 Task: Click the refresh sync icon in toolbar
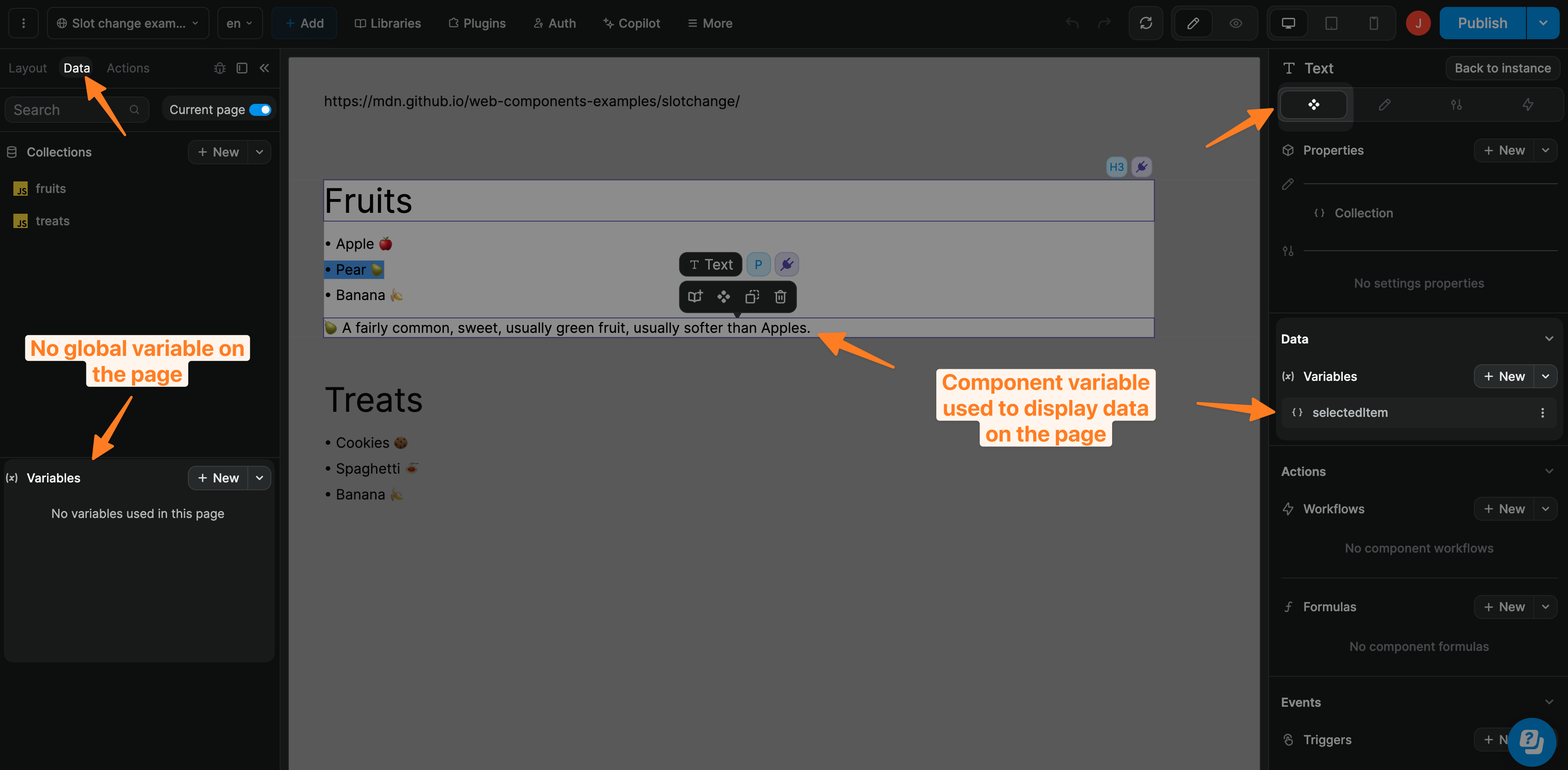[1146, 23]
